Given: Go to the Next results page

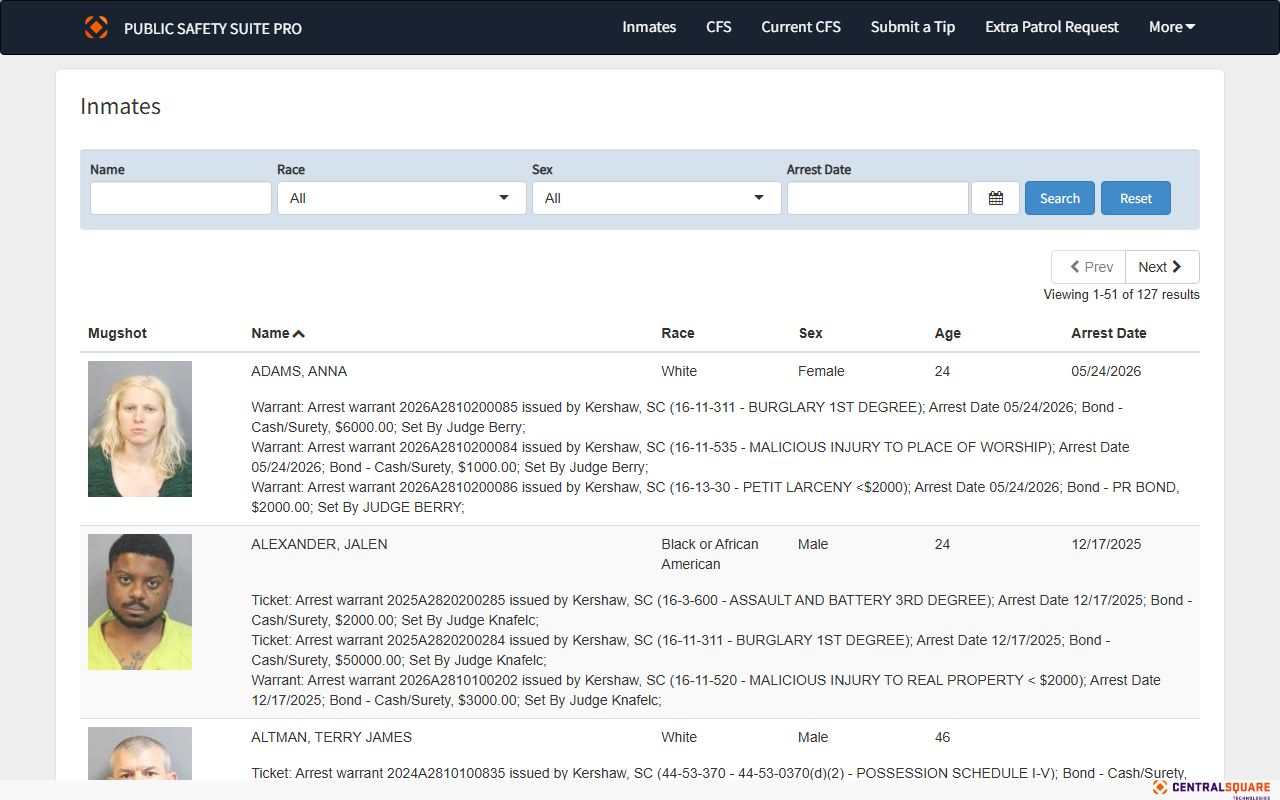Looking at the screenshot, I should 1162,267.
